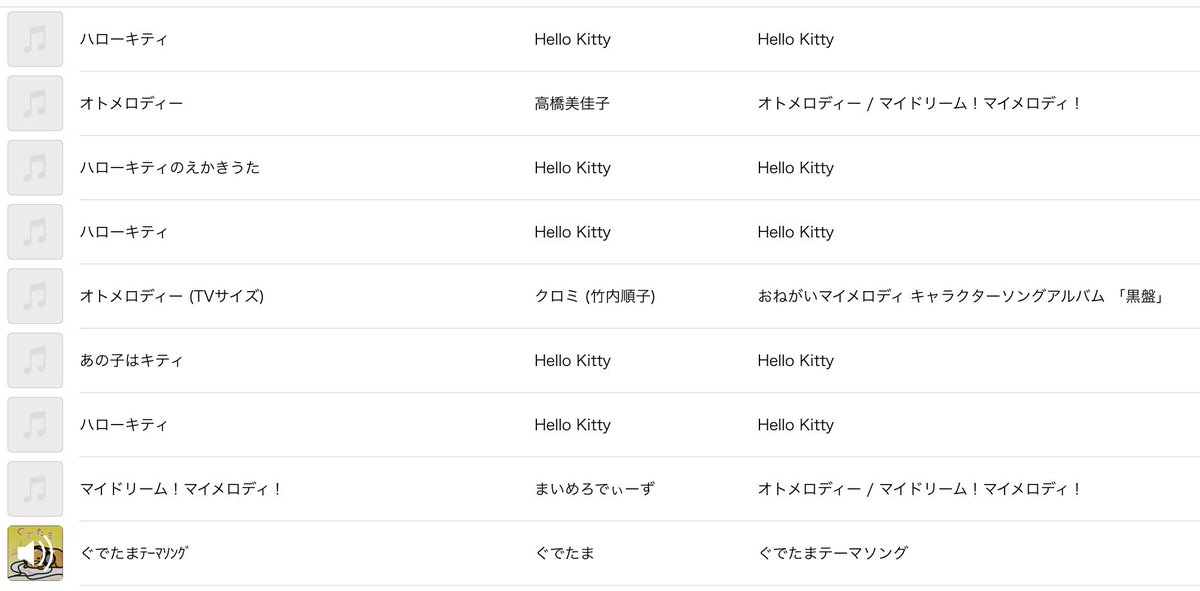Select the song あの子はキティ
This screenshot has height=591, width=1200.
click(132, 360)
